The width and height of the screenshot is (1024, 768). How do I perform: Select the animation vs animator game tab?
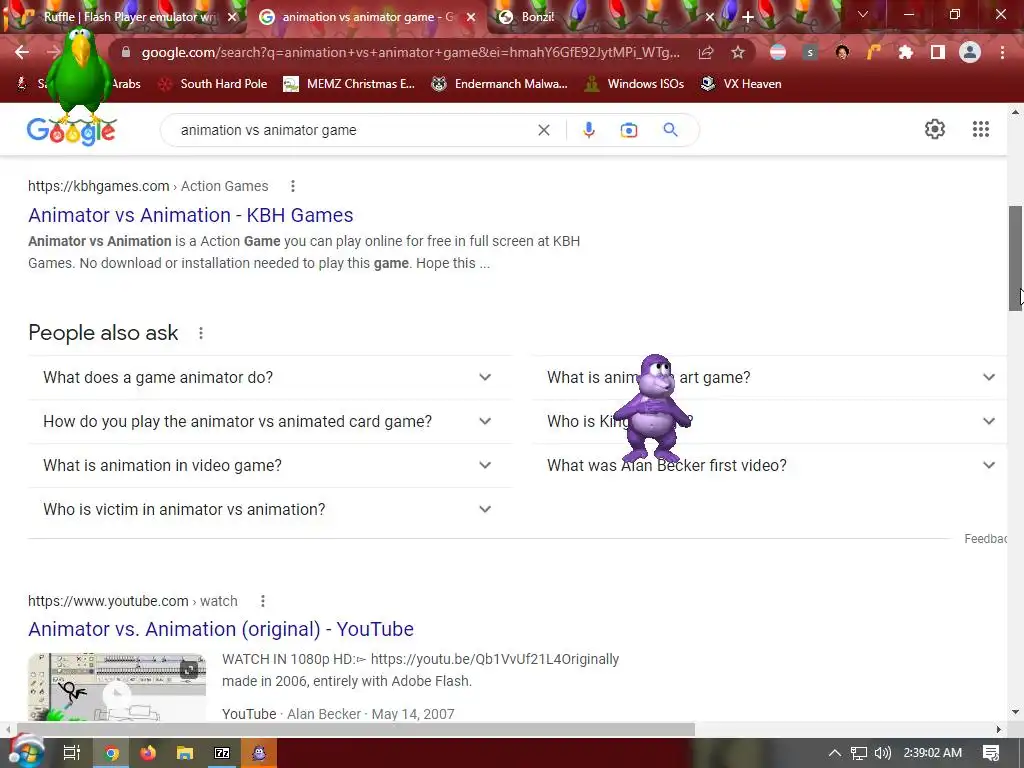(x=367, y=17)
